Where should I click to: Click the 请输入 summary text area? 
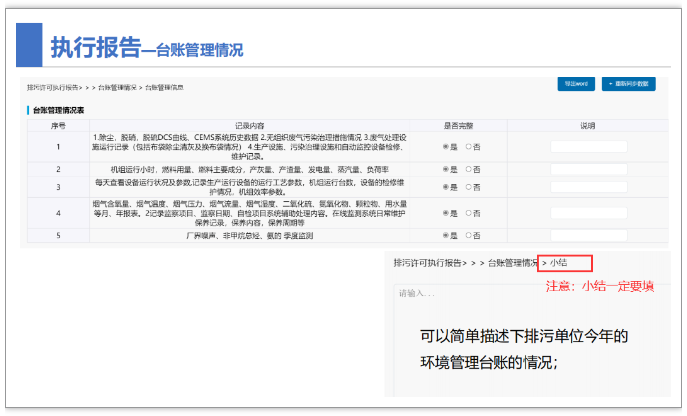pyautogui.click(x=532, y=341)
